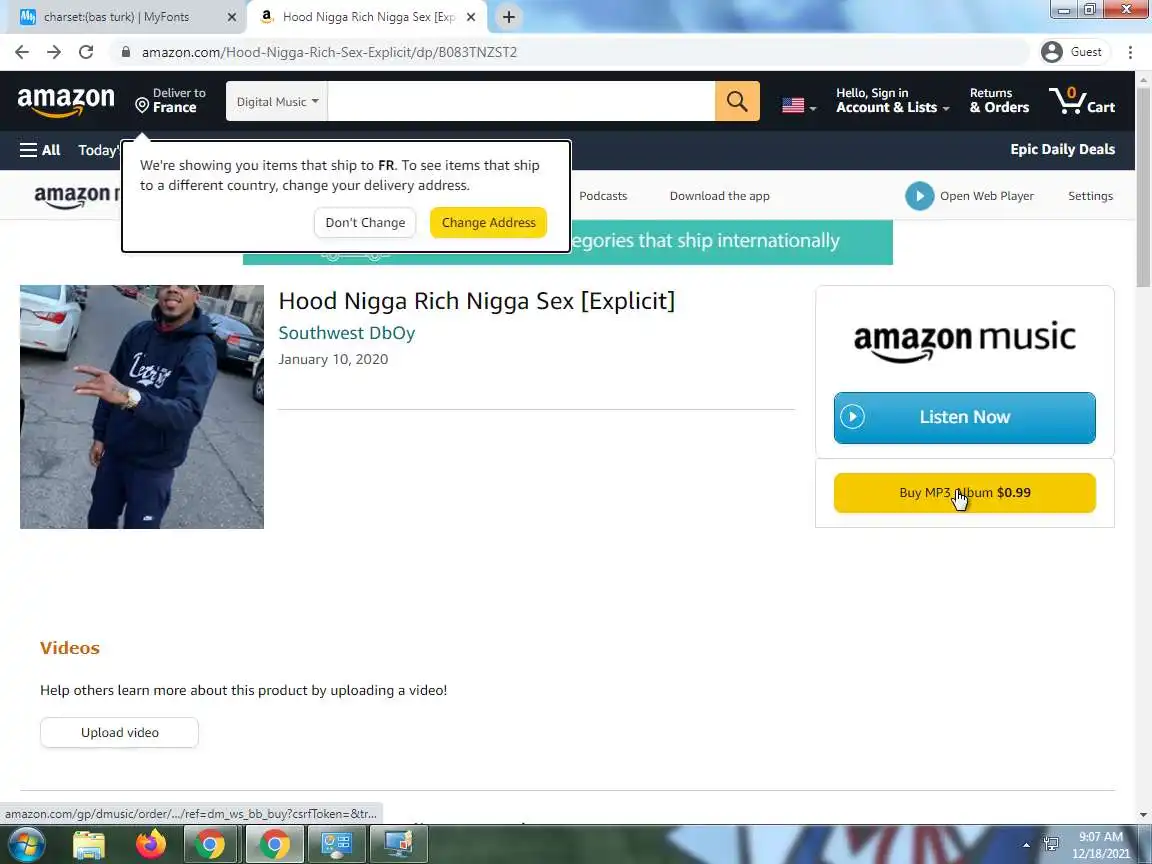Screen dimensions: 1152x864
Task: Close the Amazon product tab
Action: (x=471, y=17)
